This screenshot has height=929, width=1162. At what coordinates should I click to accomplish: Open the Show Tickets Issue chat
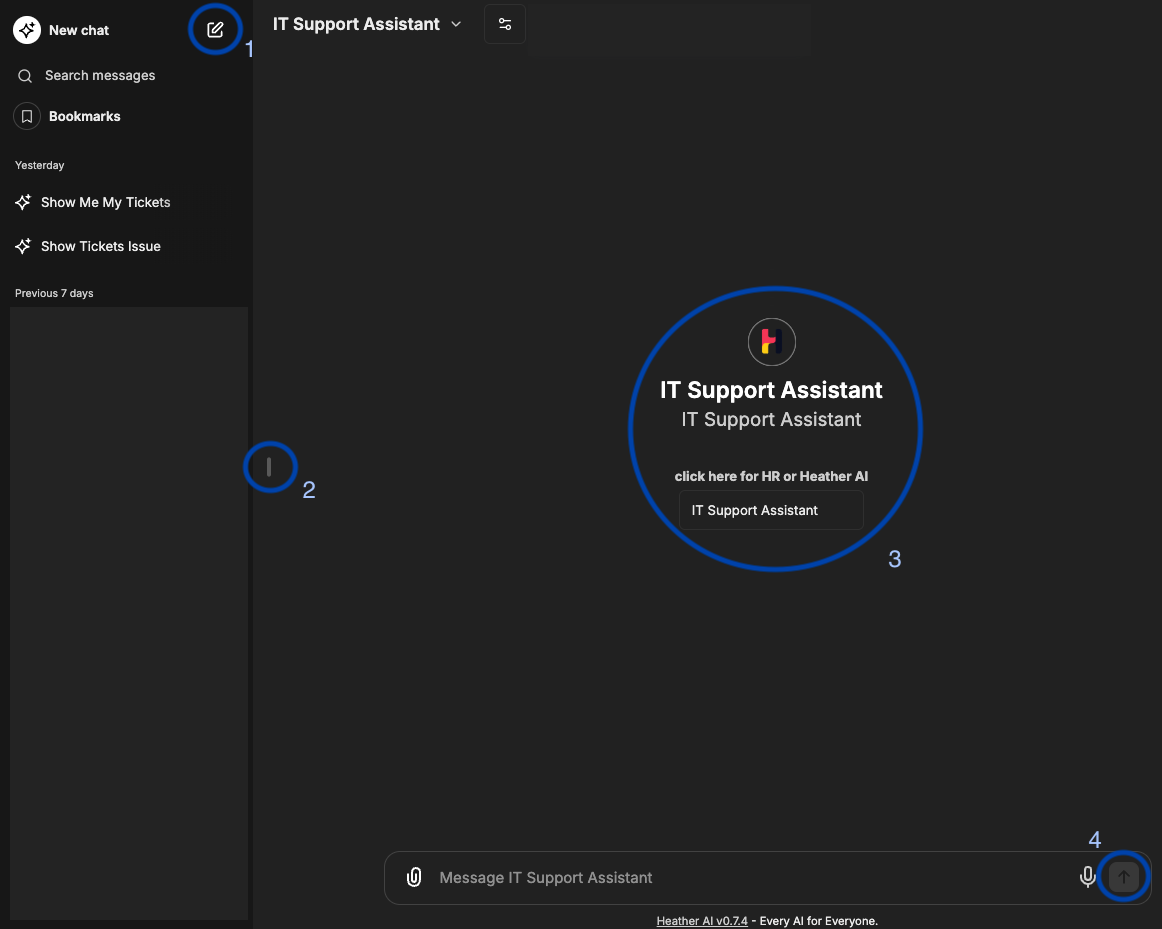tap(100, 246)
